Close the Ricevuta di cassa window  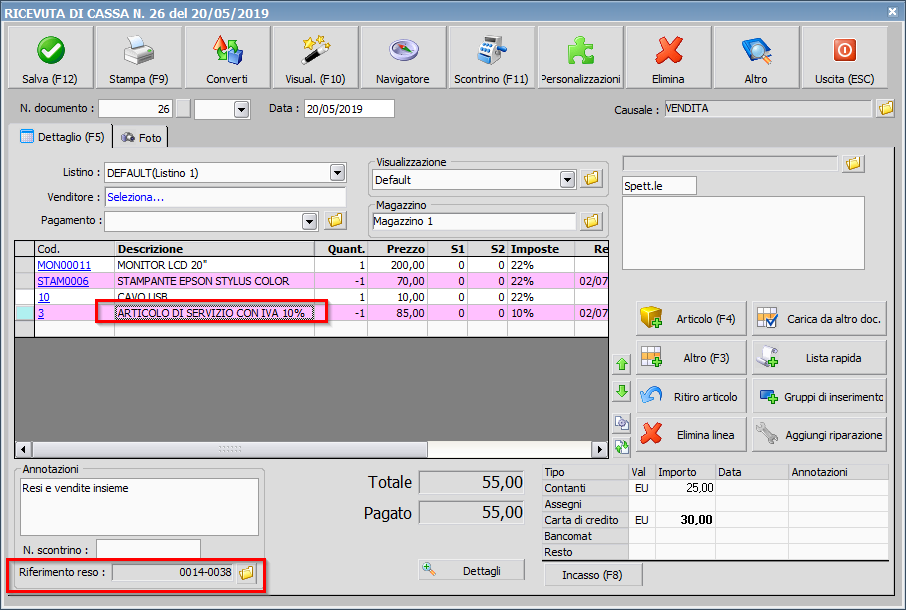892,12
